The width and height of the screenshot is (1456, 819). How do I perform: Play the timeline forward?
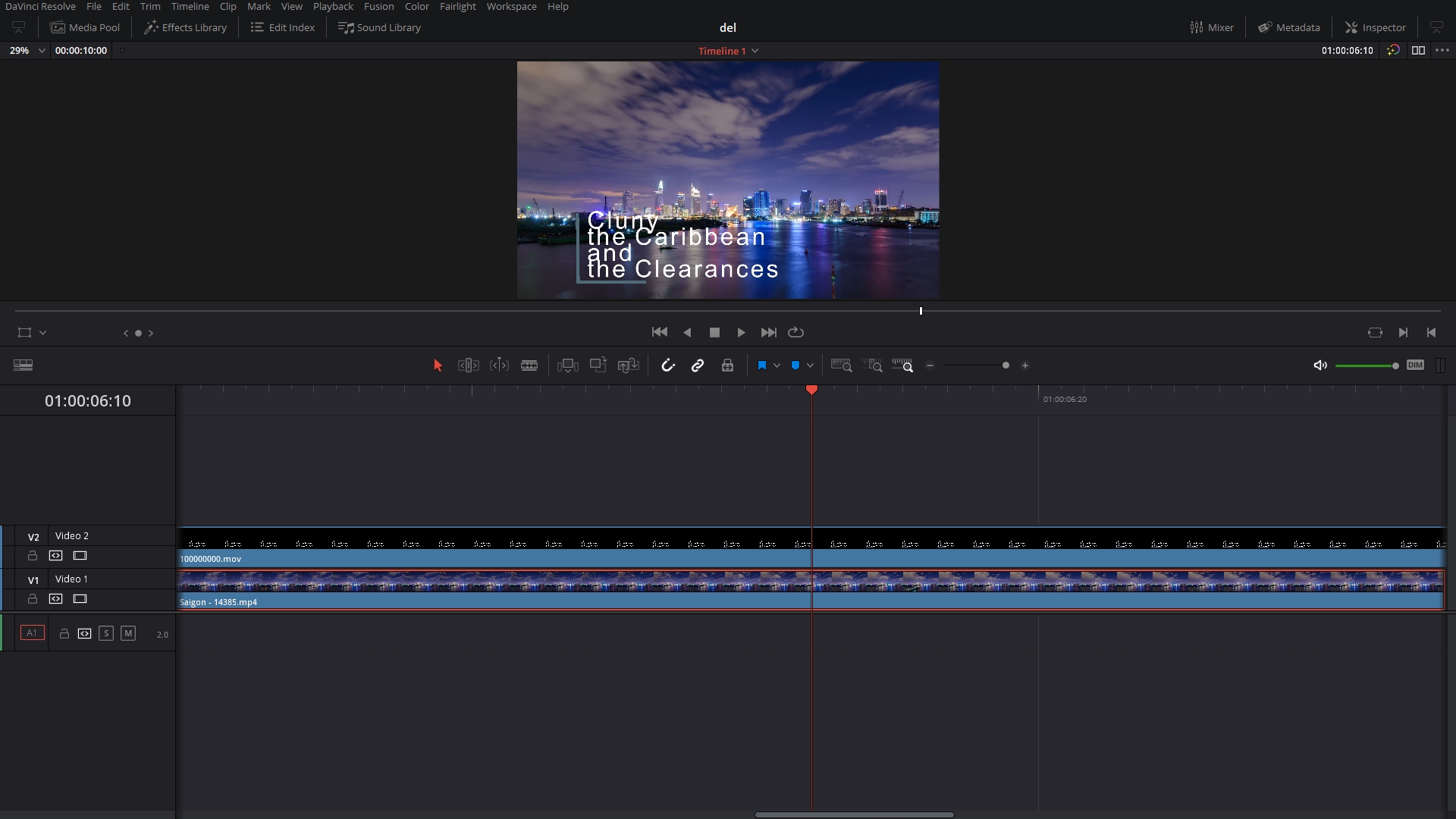[x=741, y=332]
